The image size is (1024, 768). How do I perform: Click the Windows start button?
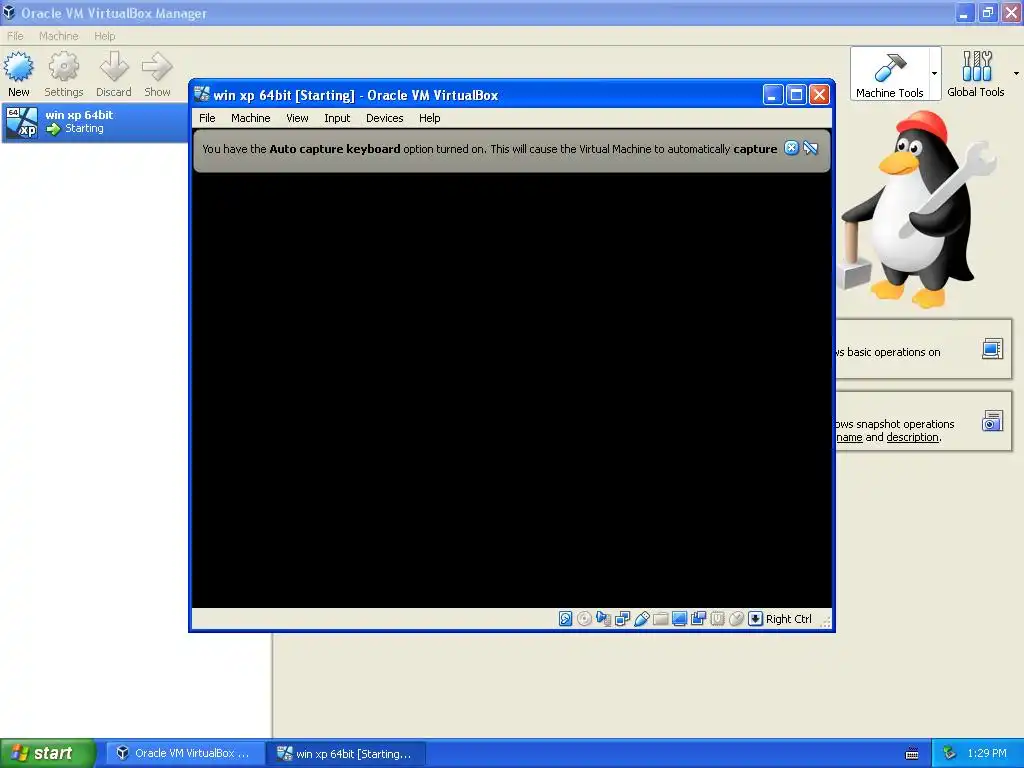pyautogui.click(x=48, y=753)
